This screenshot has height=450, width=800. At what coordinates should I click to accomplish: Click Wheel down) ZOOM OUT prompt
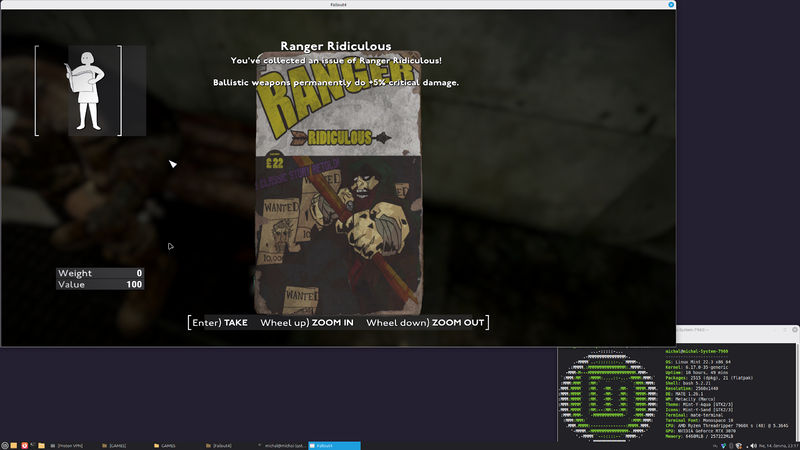tap(425, 322)
